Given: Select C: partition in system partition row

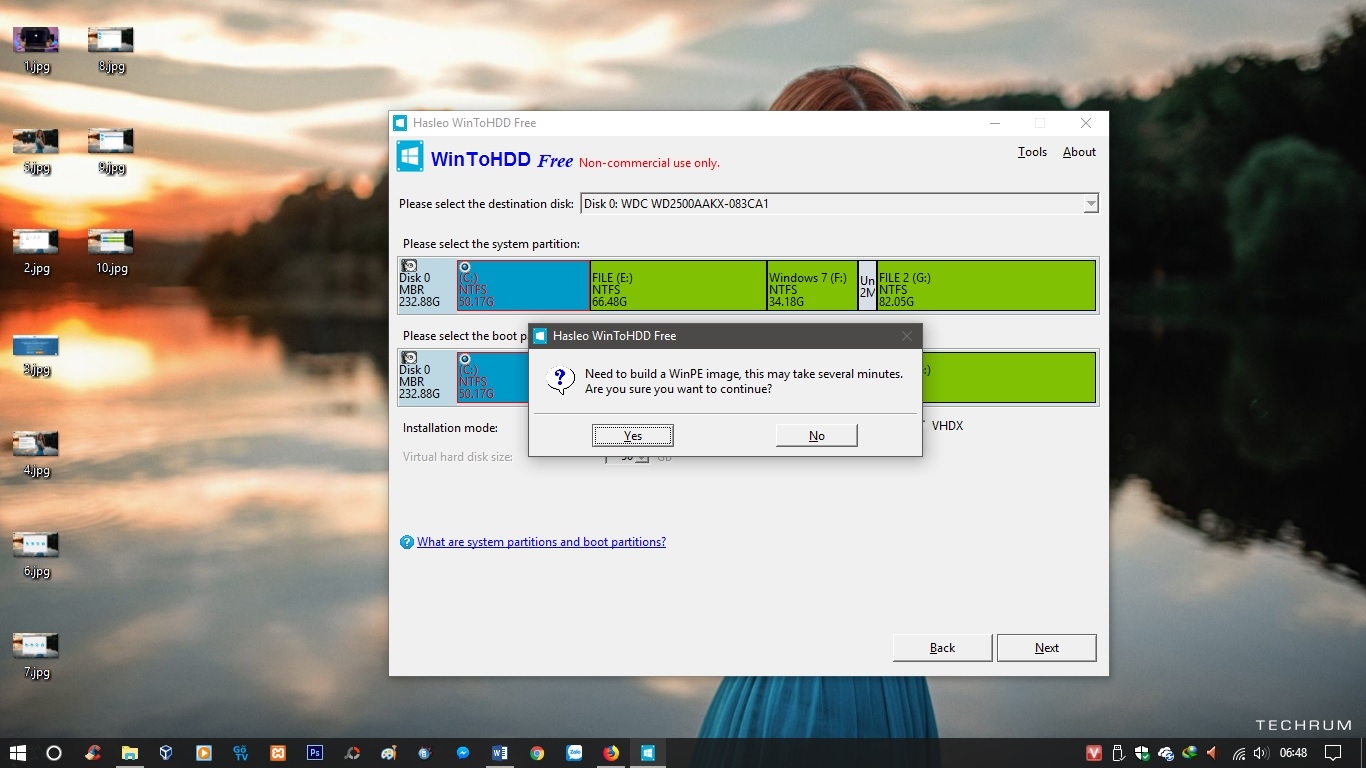Looking at the screenshot, I should [523, 285].
